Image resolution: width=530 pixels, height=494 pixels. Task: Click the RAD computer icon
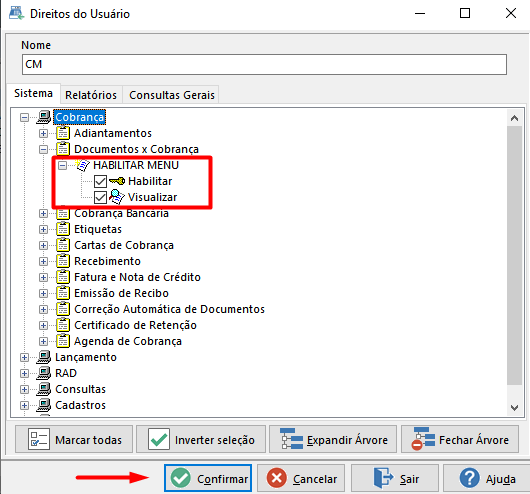(44, 373)
